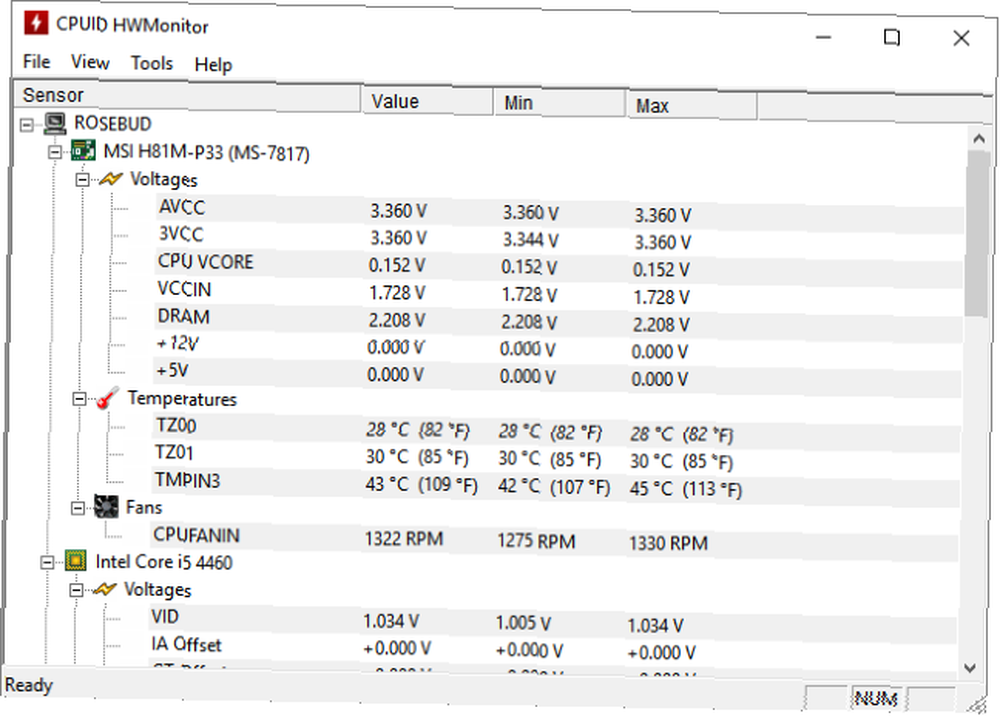This screenshot has width=1000, height=716.
Task: Maximize the HWMonitor window
Action: click(x=892, y=38)
